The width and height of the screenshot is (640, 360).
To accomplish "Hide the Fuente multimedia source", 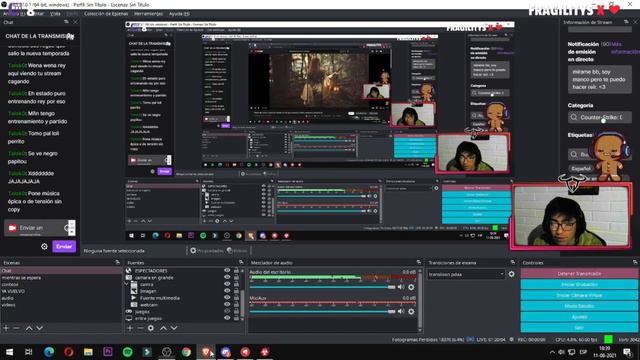I will tap(227, 298).
